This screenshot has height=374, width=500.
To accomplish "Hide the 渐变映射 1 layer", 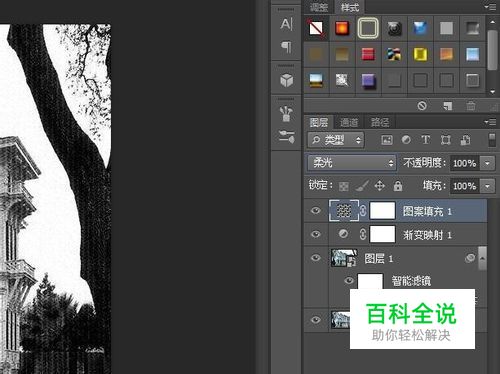I will pos(316,234).
